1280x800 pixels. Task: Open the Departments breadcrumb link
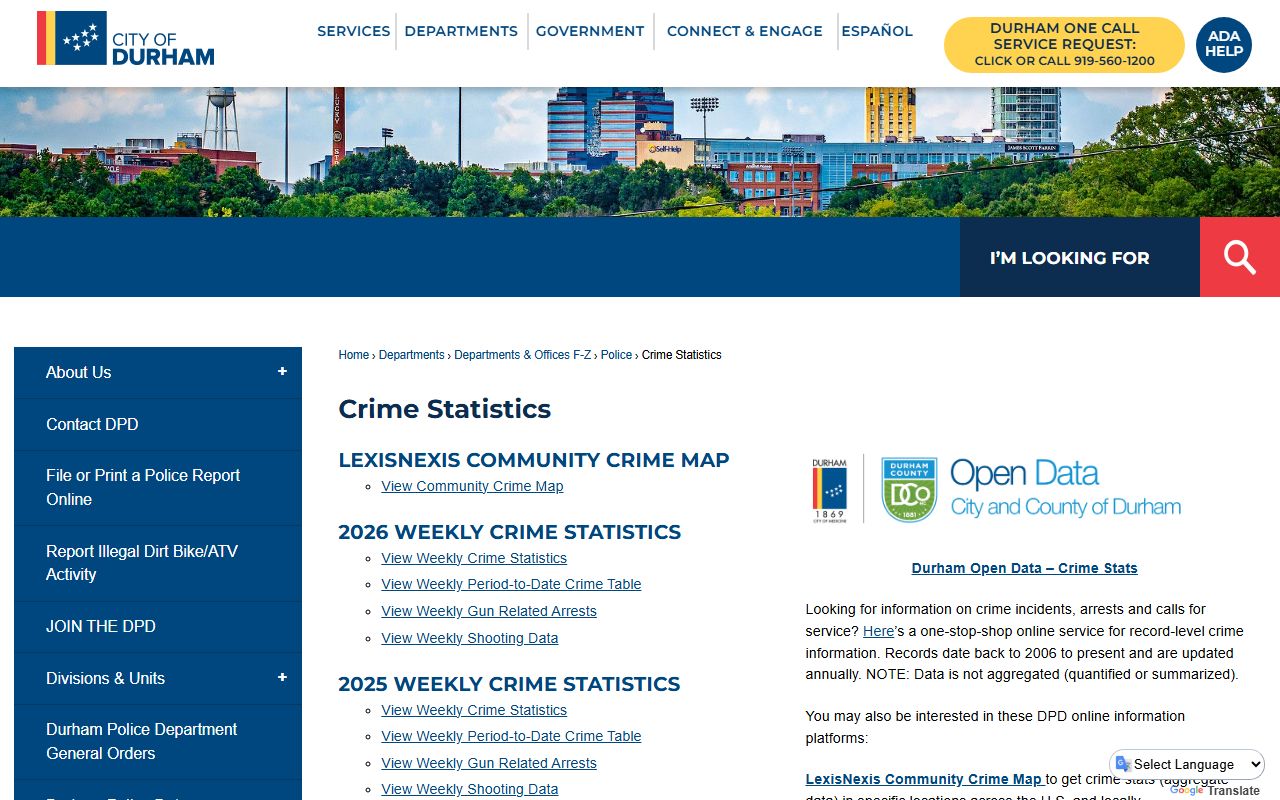411,355
